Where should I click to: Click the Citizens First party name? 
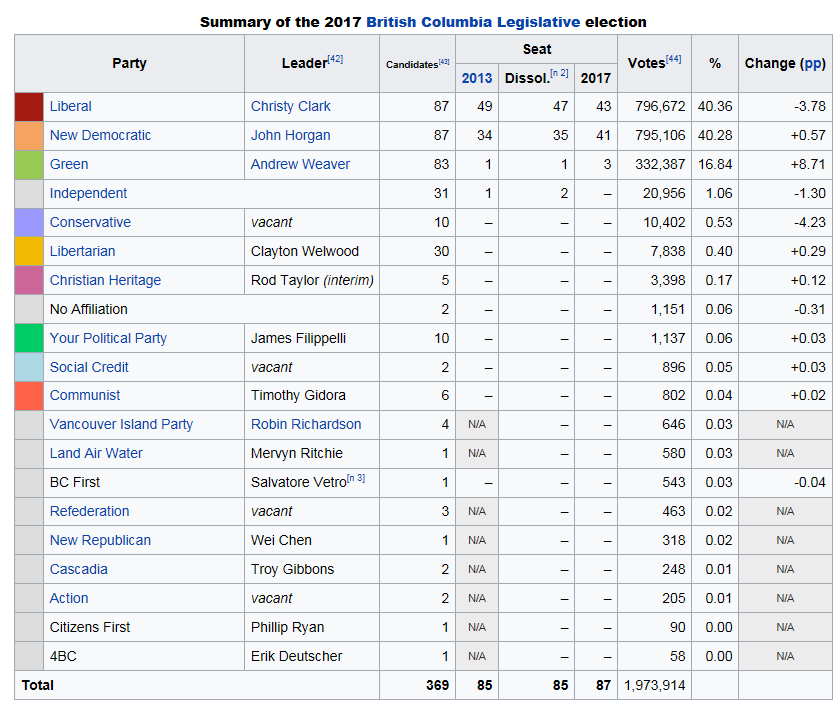click(x=90, y=626)
